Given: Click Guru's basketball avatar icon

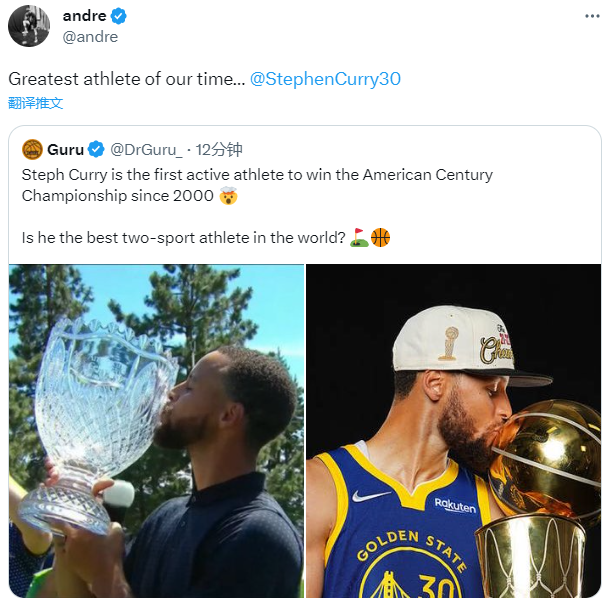Looking at the screenshot, I should [x=32, y=150].
